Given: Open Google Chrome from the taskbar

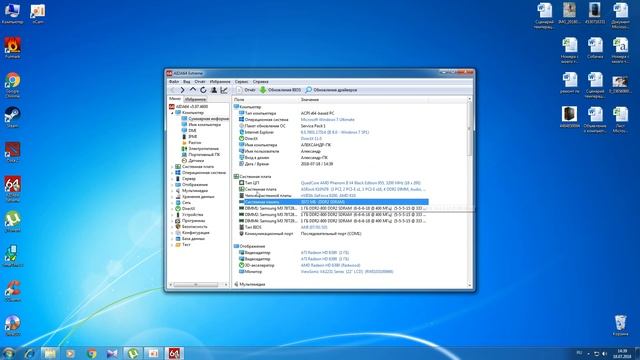Looking at the screenshot, I should [91, 353].
